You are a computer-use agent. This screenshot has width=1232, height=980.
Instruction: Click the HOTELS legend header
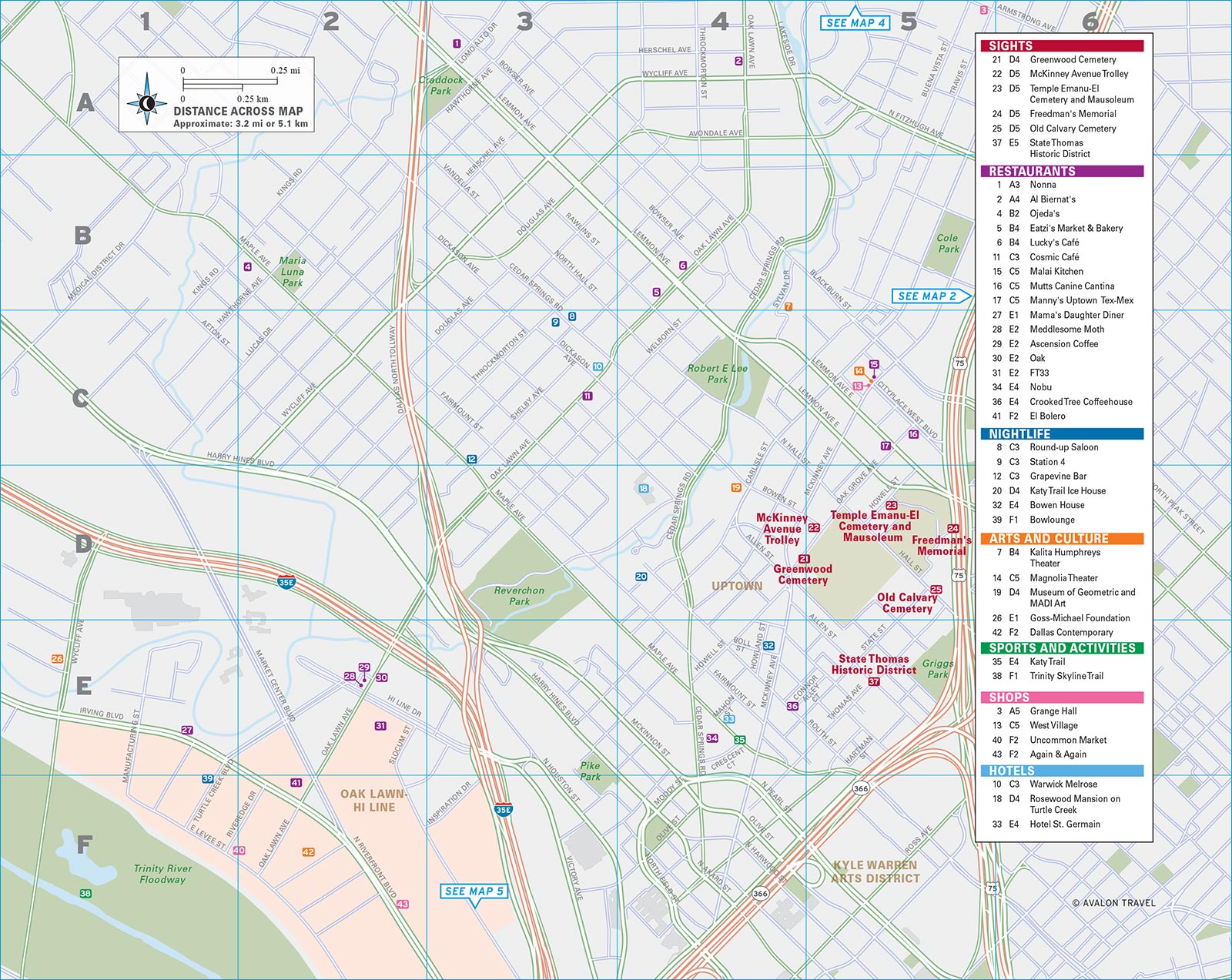(1062, 771)
